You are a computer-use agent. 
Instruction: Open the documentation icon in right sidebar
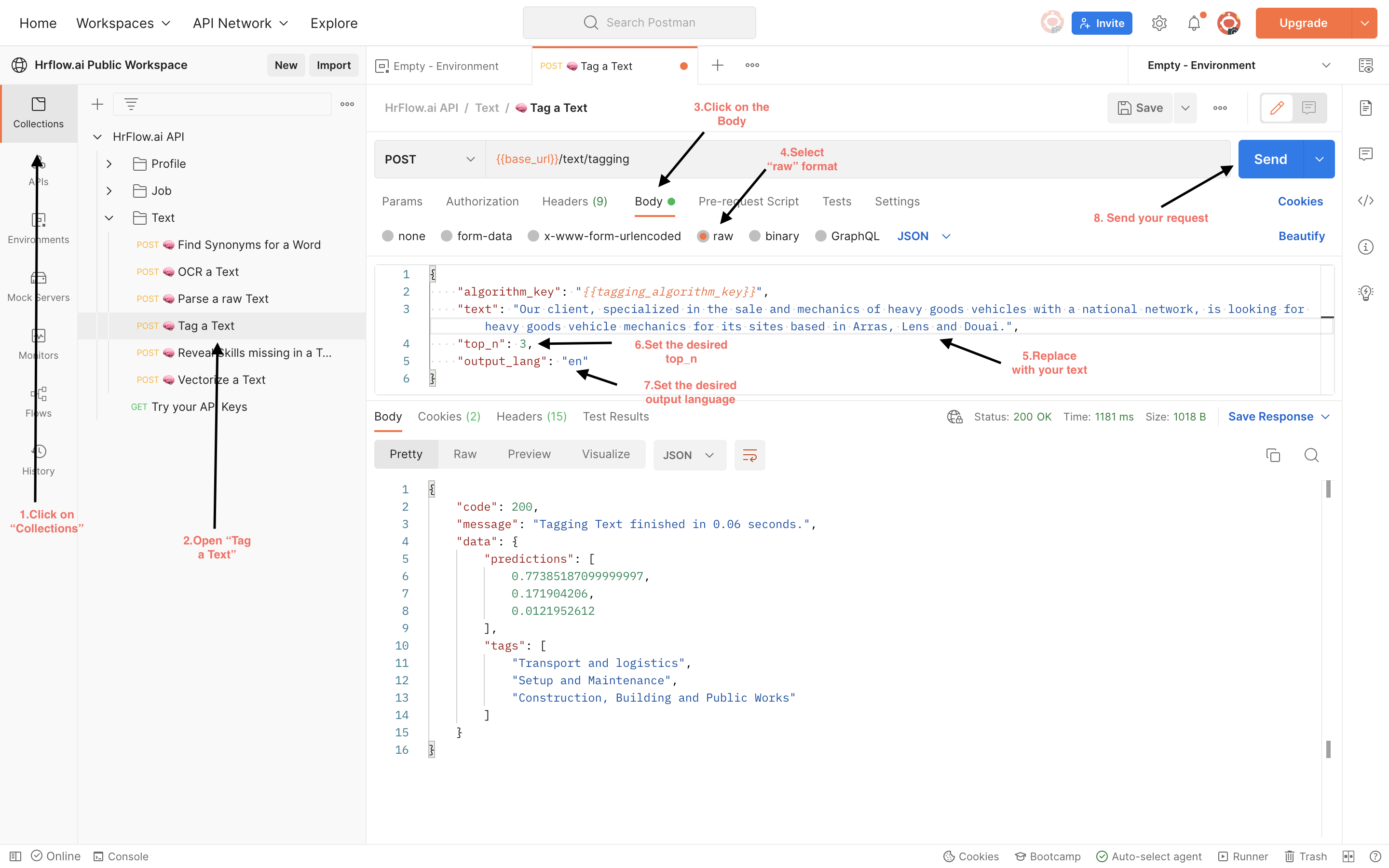pos(1365,108)
